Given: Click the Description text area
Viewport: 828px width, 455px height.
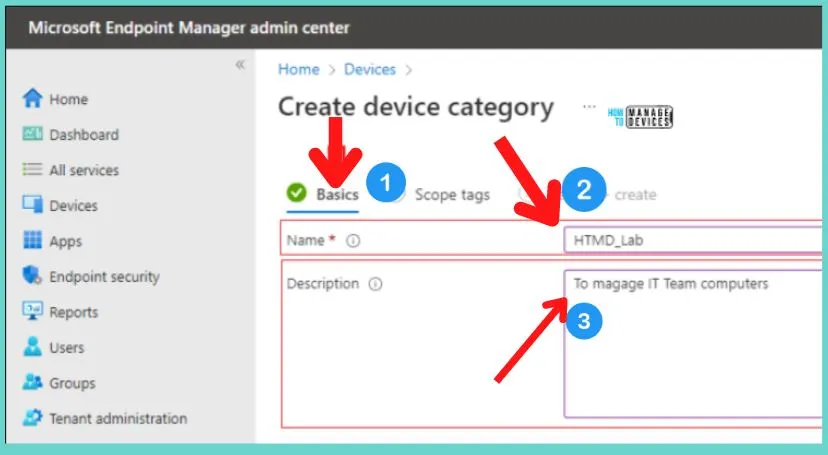Looking at the screenshot, I should tap(693, 344).
